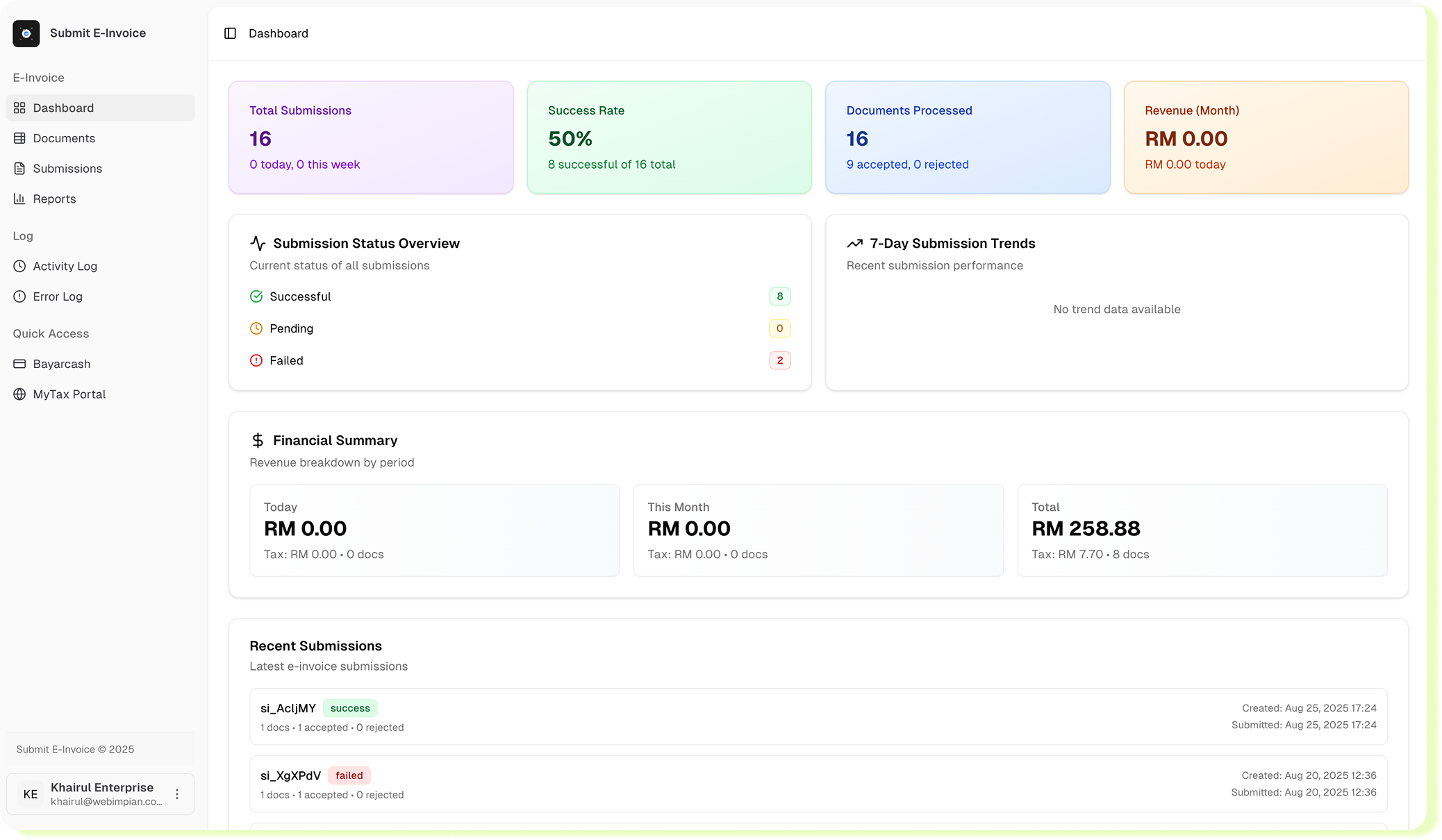This screenshot has height=840, width=1442.
Task: Click the Error Log alert icon
Action: click(x=19, y=296)
